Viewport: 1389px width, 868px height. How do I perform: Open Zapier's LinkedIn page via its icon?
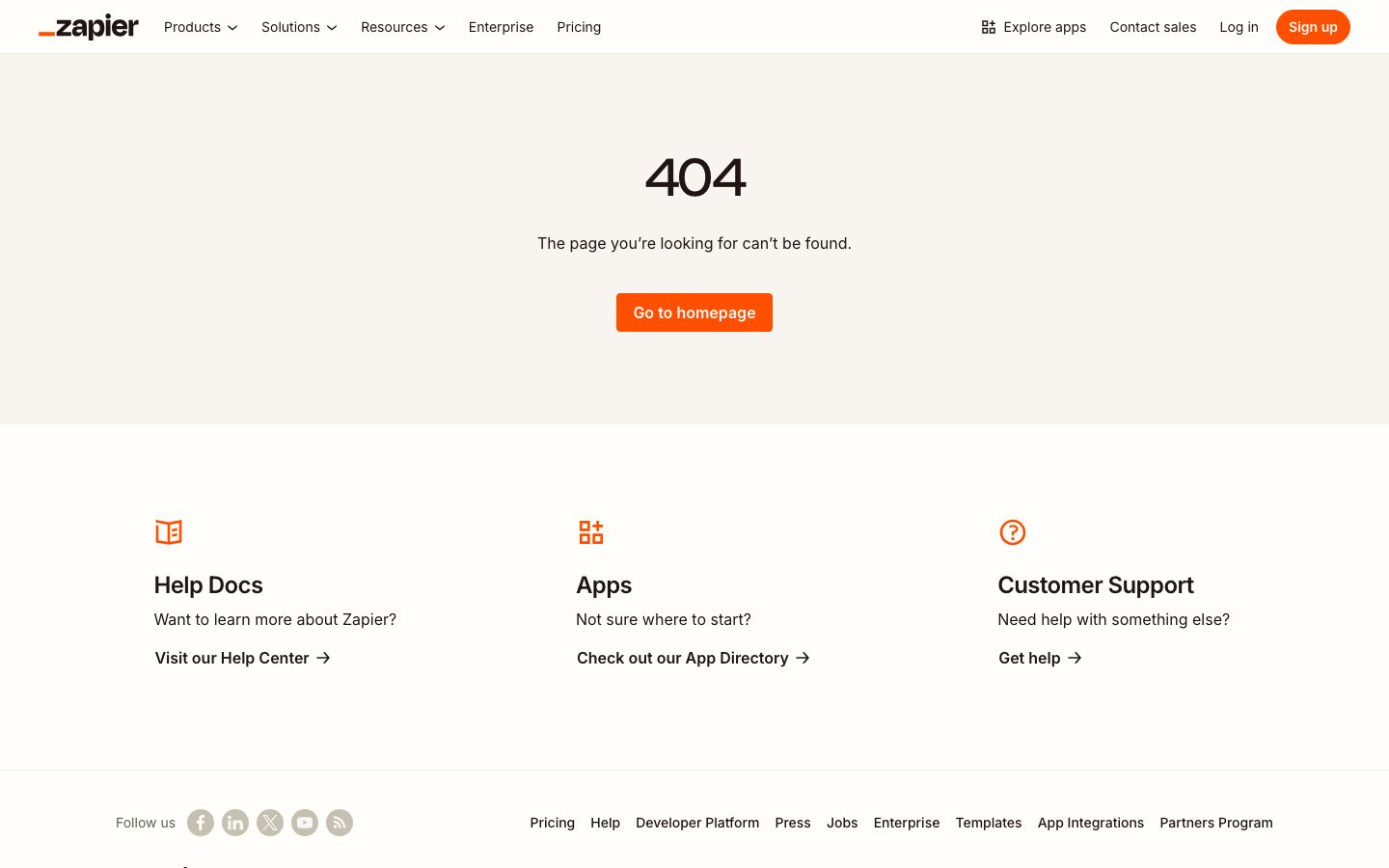click(x=235, y=823)
